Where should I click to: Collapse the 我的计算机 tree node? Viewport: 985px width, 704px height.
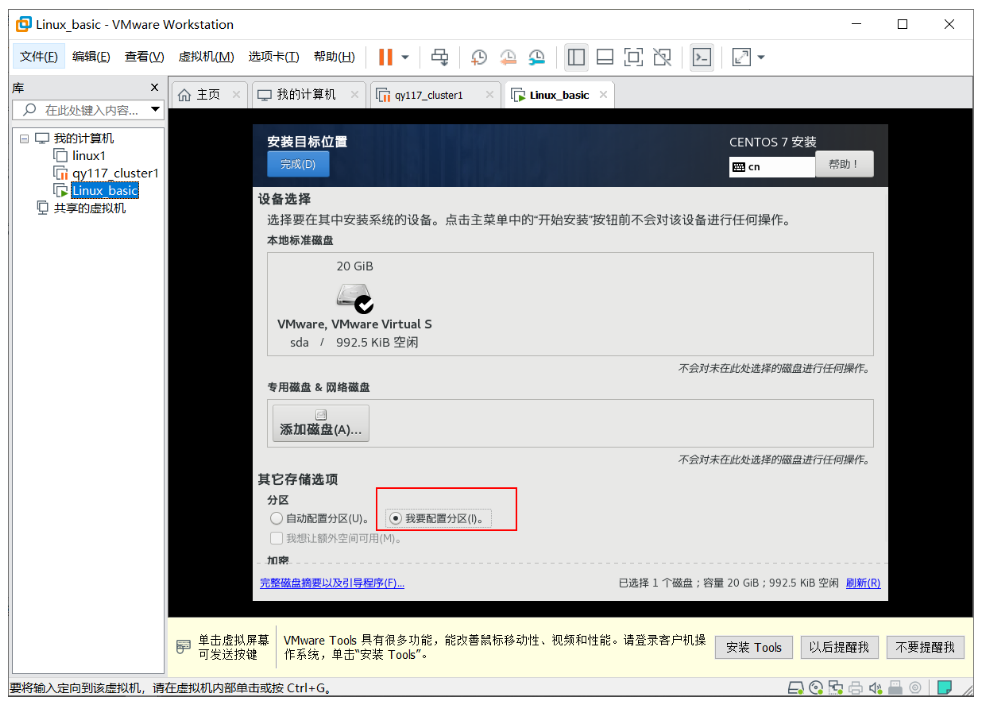[x=24, y=138]
